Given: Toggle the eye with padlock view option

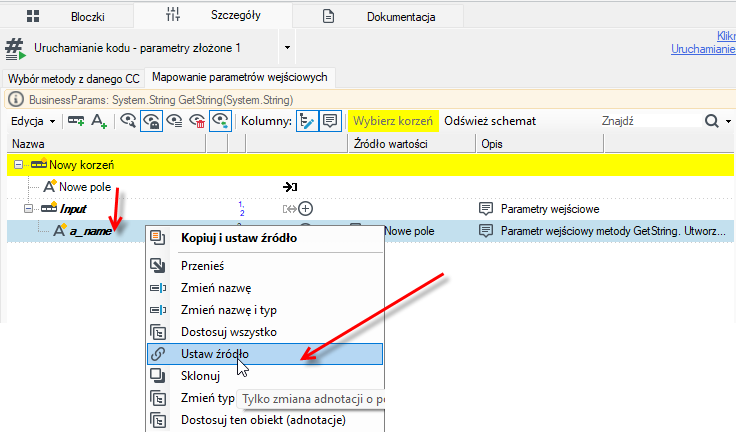Looking at the screenshot, I should 151,121.
